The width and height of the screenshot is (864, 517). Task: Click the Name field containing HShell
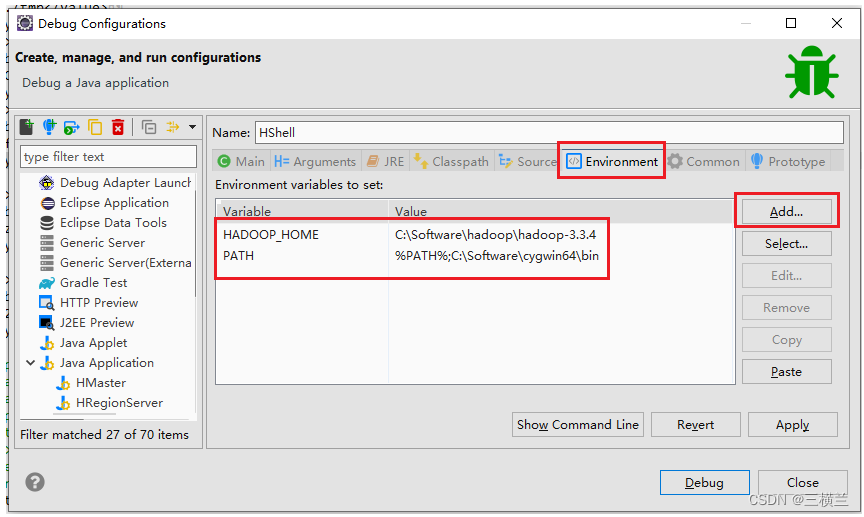click(549, 133)
